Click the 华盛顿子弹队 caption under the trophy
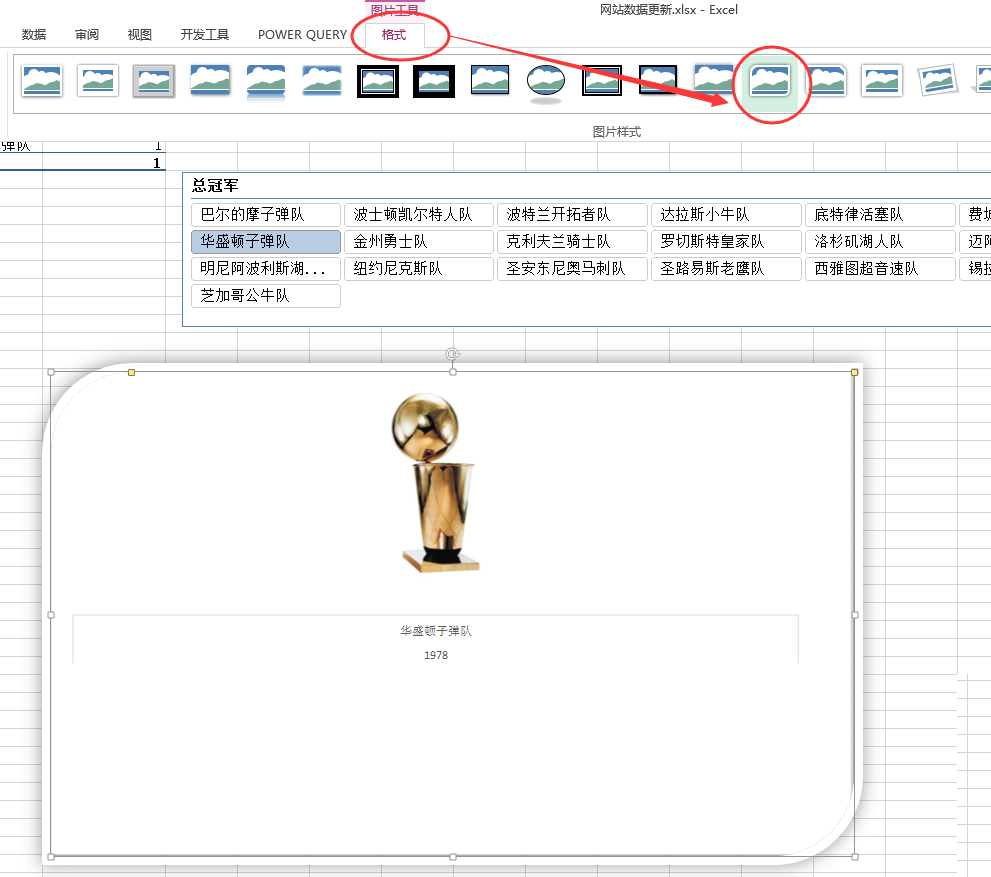Screen dimensions: 991x877 tap(435, 631)
